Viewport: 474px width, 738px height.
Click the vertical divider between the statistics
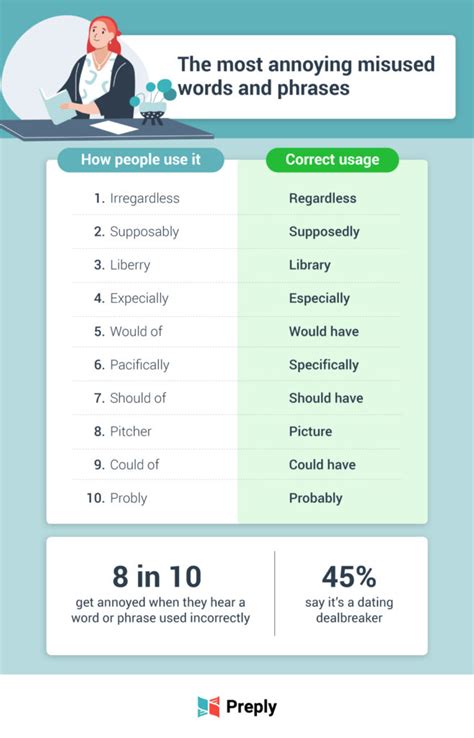pos(275,594)
